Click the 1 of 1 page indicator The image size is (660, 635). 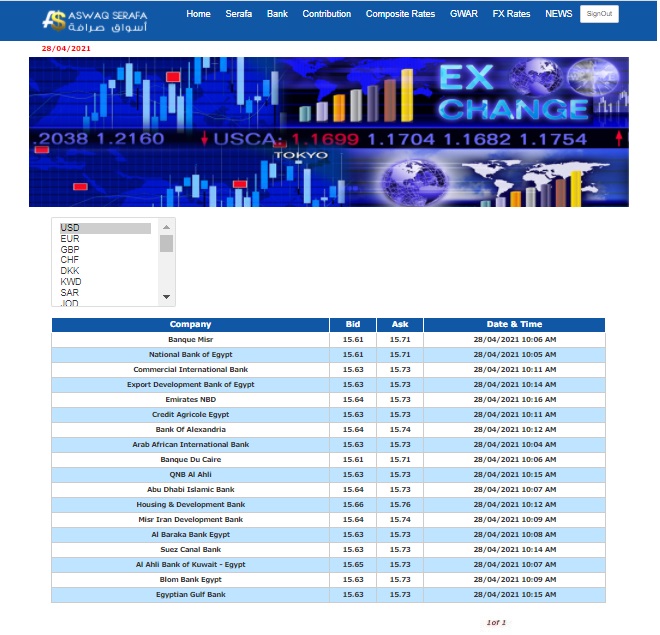(x=496, y=623)
